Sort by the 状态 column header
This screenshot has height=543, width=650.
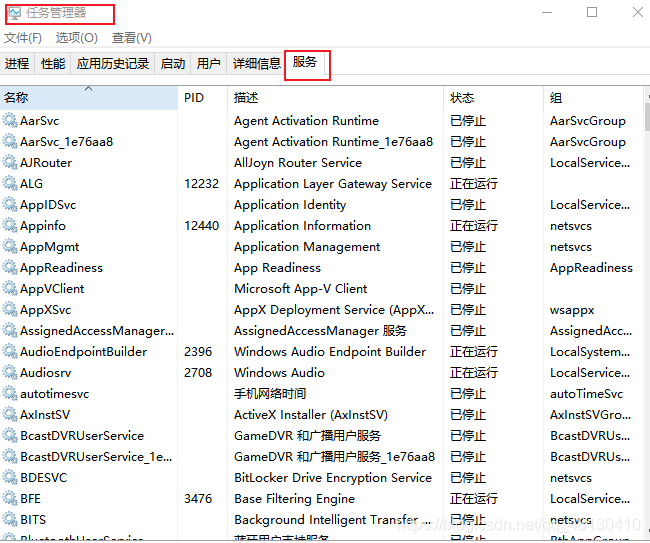[493, 98]
